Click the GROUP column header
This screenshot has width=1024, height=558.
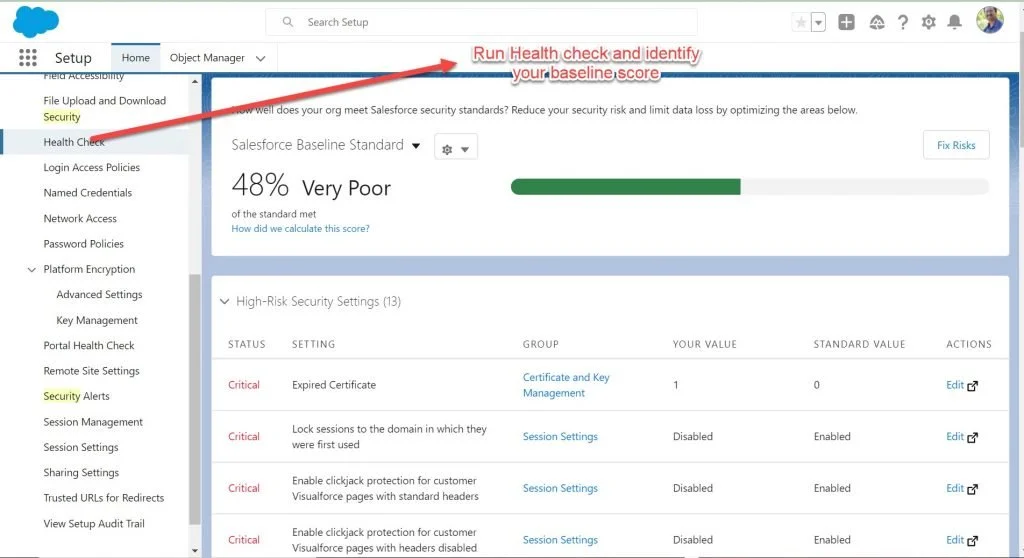click(x=541, y=344)
